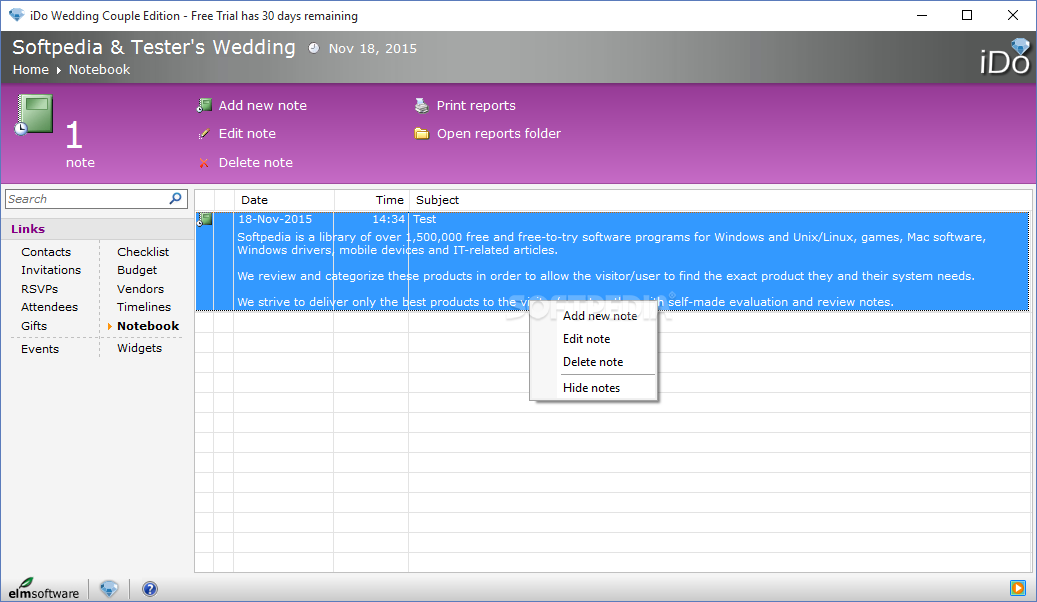Open the Timelines link
Image resolution: width=1037 pixels, height=602 pixels.
(x=144, y=307)
